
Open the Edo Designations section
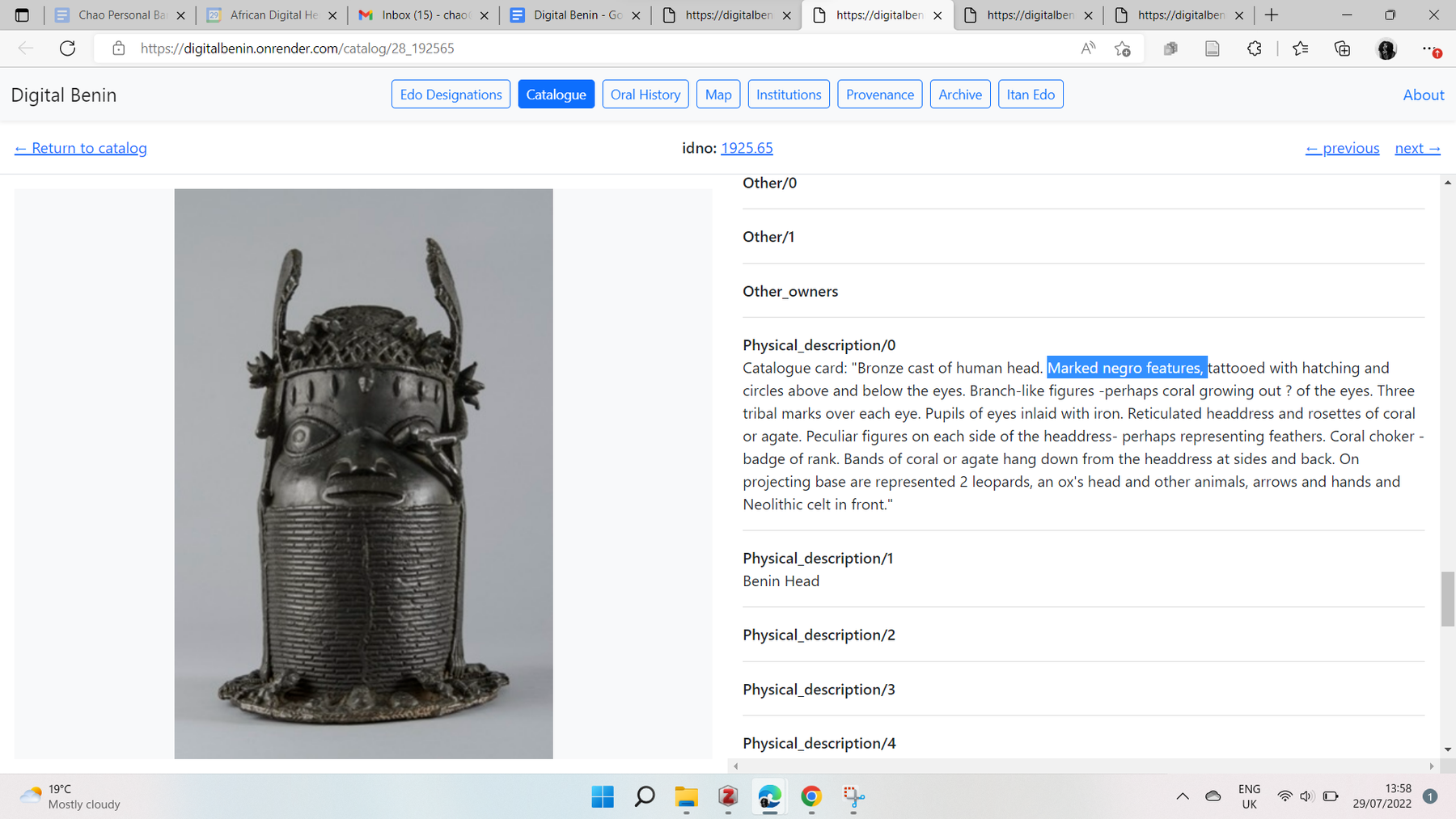[x=451, y=95]
